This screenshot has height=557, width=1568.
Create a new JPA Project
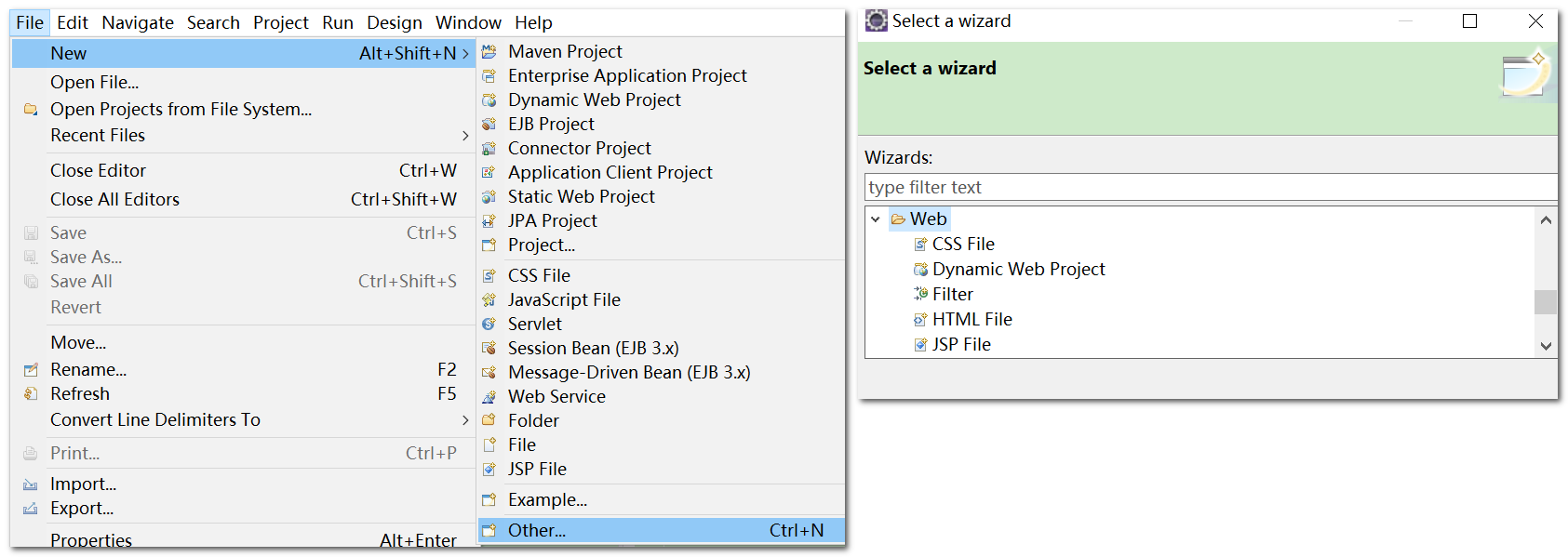click(x=552, y=220)
